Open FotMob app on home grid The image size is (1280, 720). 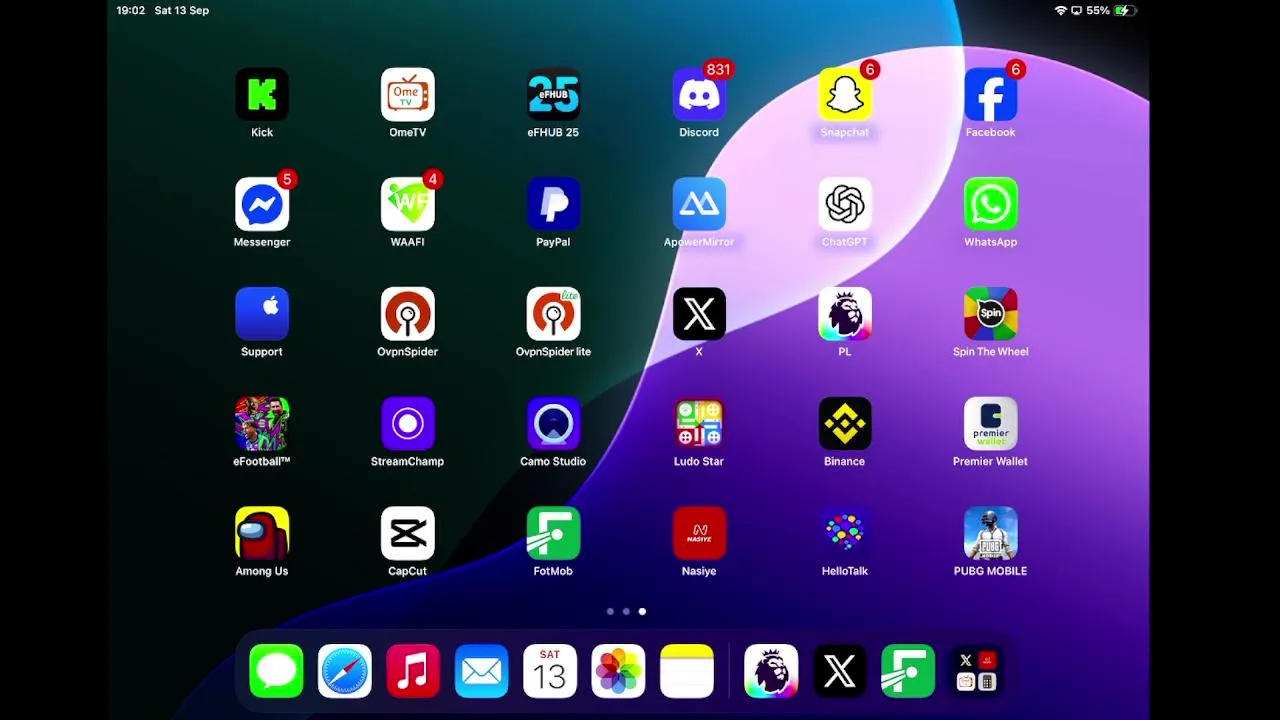coord(553,534)
